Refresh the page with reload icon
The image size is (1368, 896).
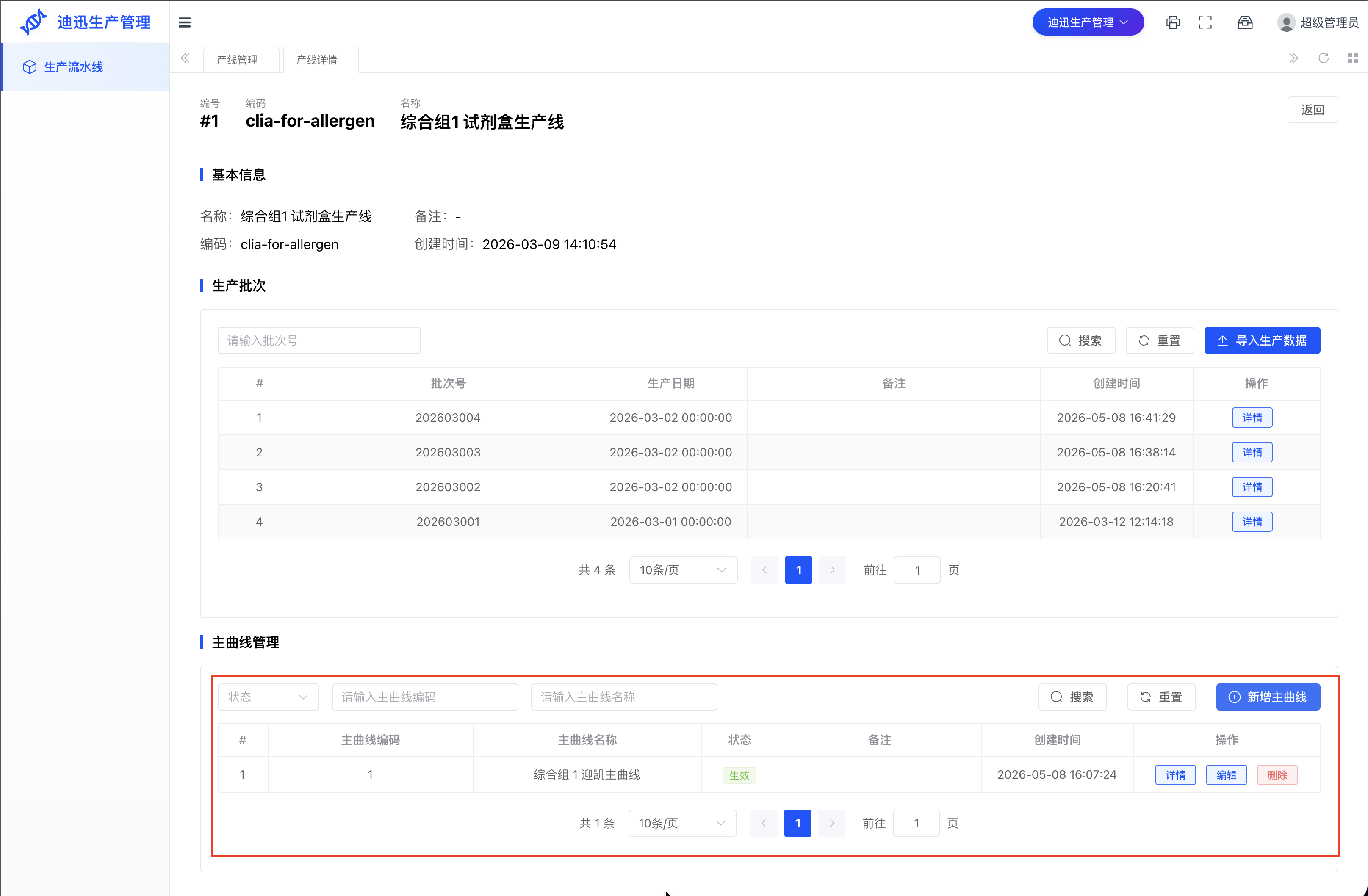click(x=1324, y=58)
